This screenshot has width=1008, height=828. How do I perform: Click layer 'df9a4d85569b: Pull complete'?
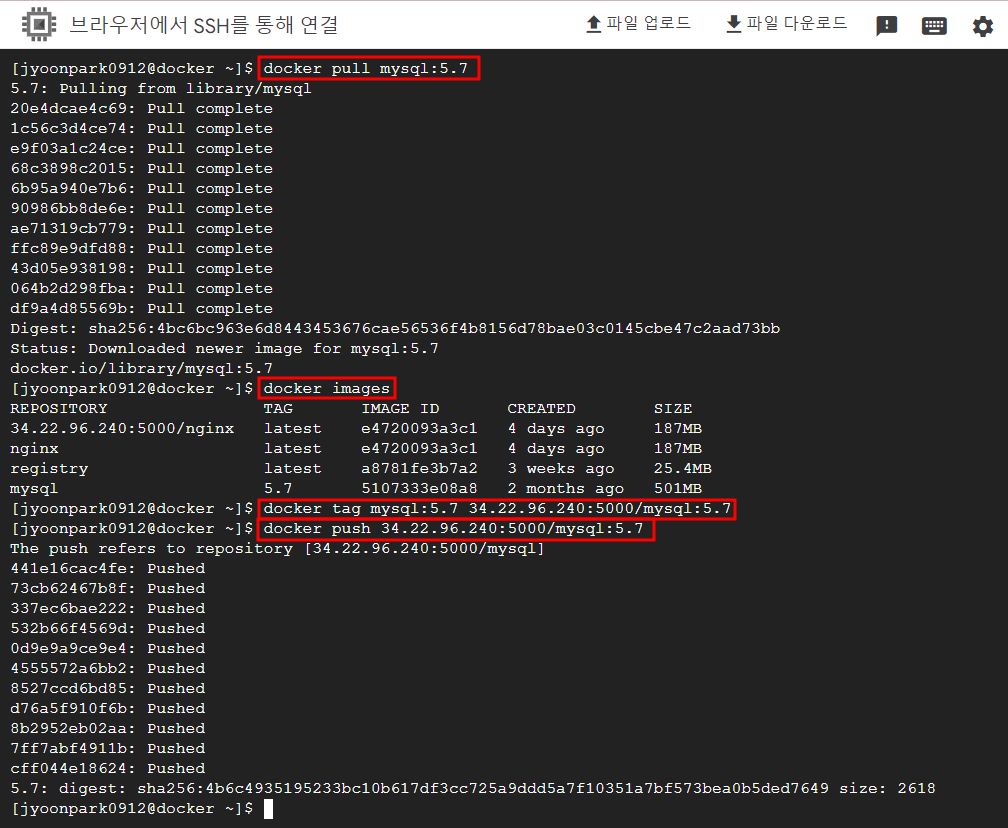tap(141, 308)
